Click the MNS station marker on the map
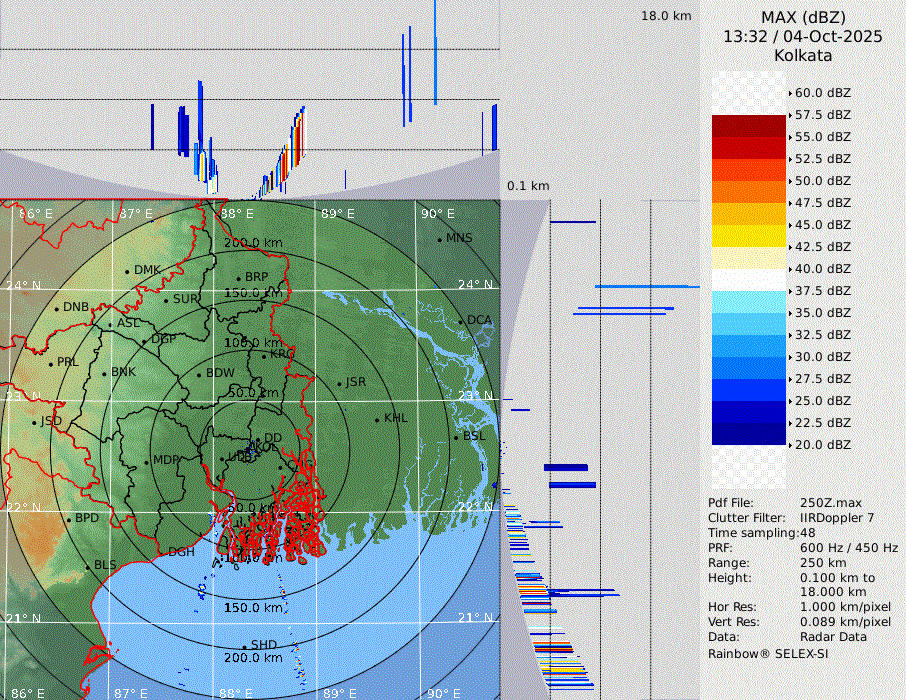The image size is (906, 700). [x=439, y=239]
